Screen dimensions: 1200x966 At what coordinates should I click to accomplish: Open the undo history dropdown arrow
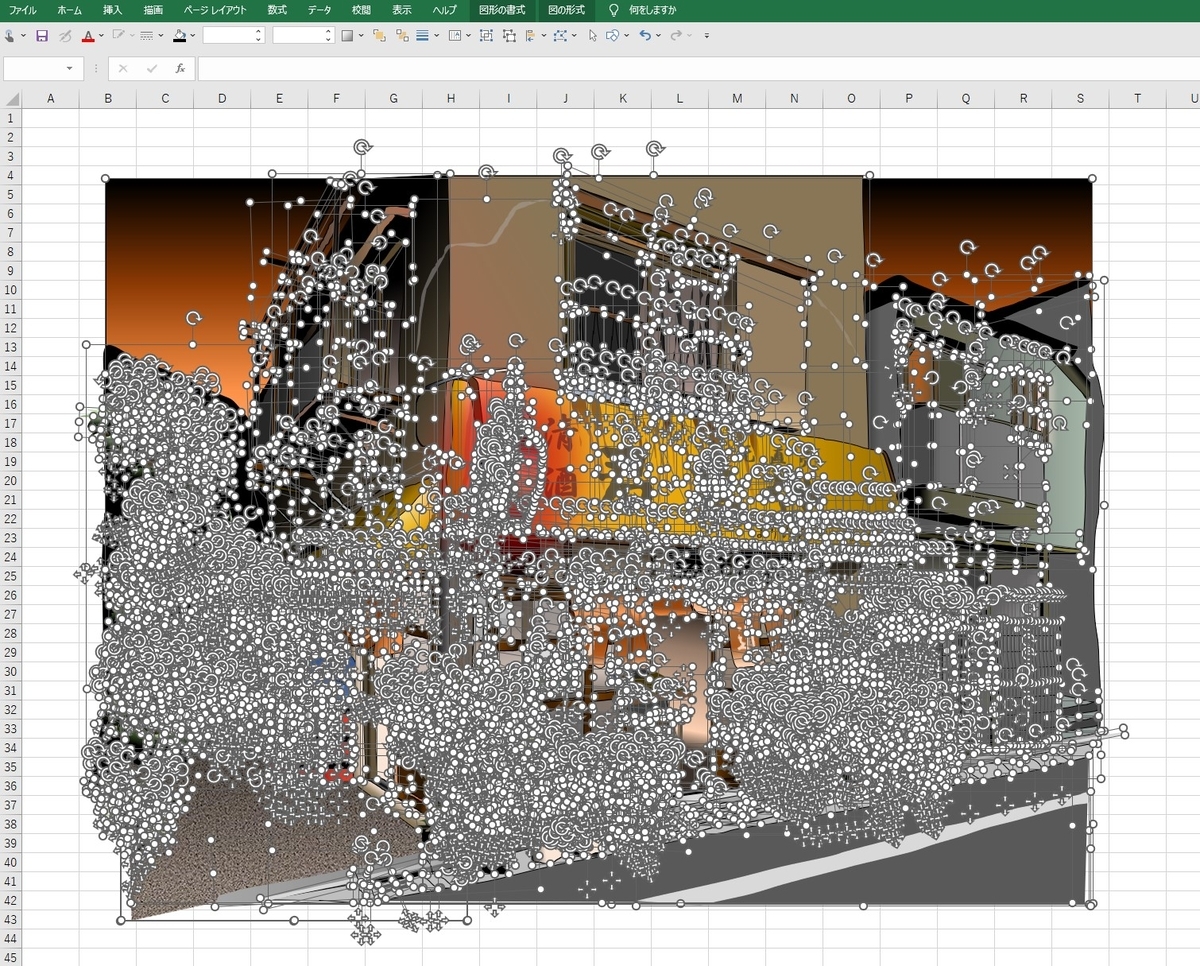pyautogui.click(x=657, y=35)
